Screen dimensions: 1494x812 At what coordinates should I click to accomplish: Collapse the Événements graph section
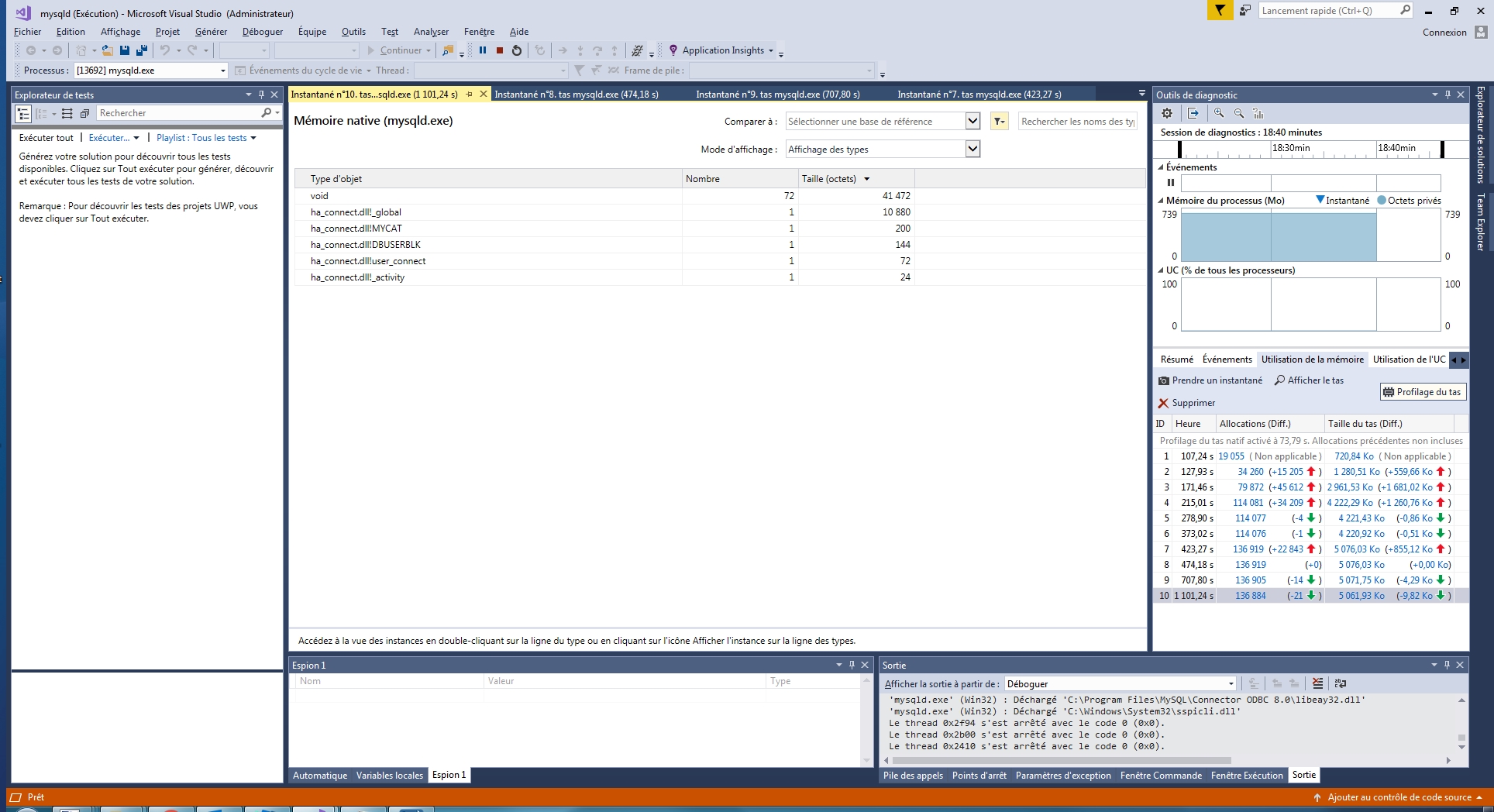point(1161,167)
